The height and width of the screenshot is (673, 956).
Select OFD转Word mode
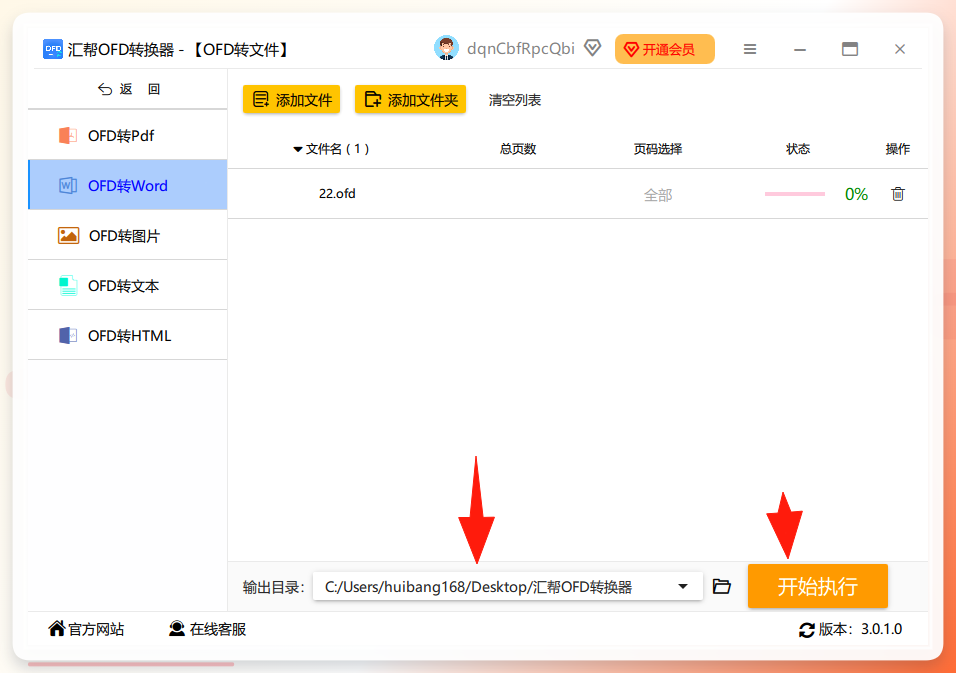(x=127, y=185)
